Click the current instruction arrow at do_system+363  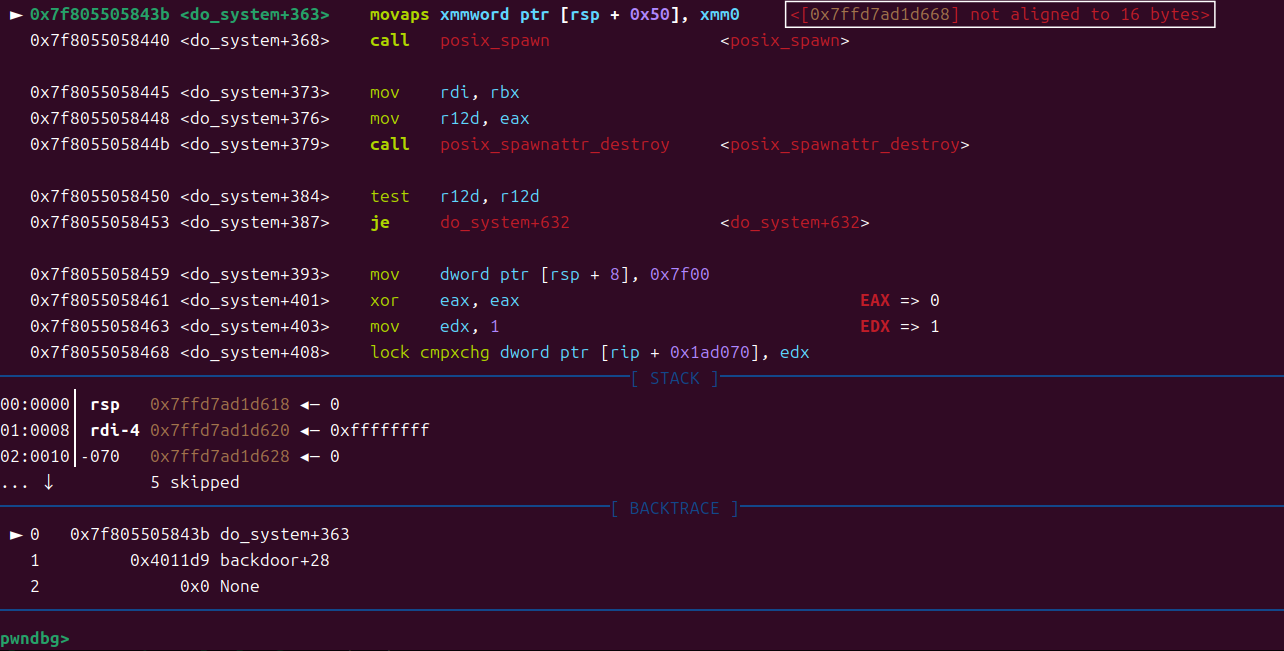point(16,15)
